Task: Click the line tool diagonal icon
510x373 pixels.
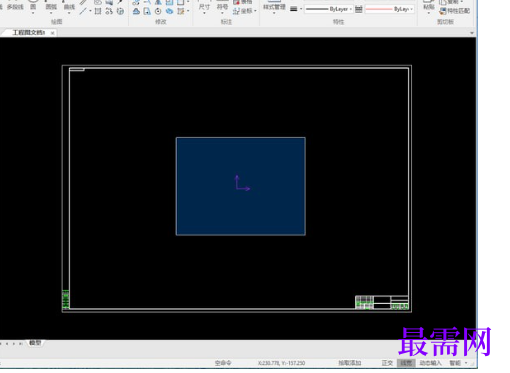Action: click(83, 12)
